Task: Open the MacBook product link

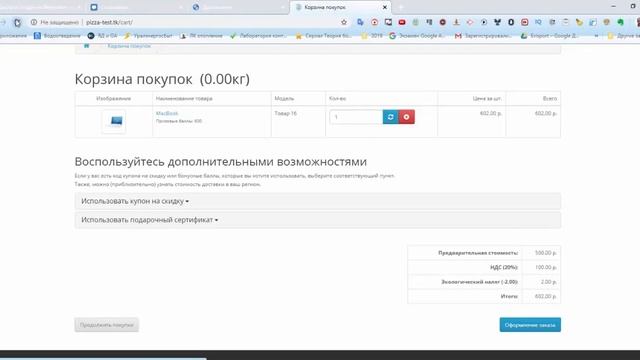Action: pyautogui.click(x=167, y=113)
